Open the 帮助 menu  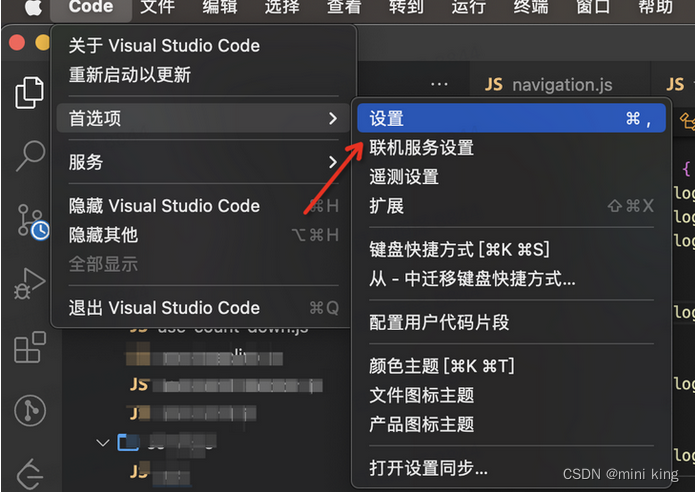click(x=655, y=7)
